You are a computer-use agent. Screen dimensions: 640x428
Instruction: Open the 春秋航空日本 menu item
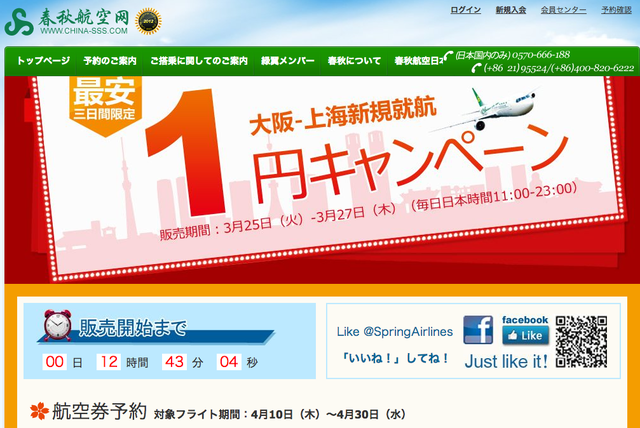coord(418,61)
